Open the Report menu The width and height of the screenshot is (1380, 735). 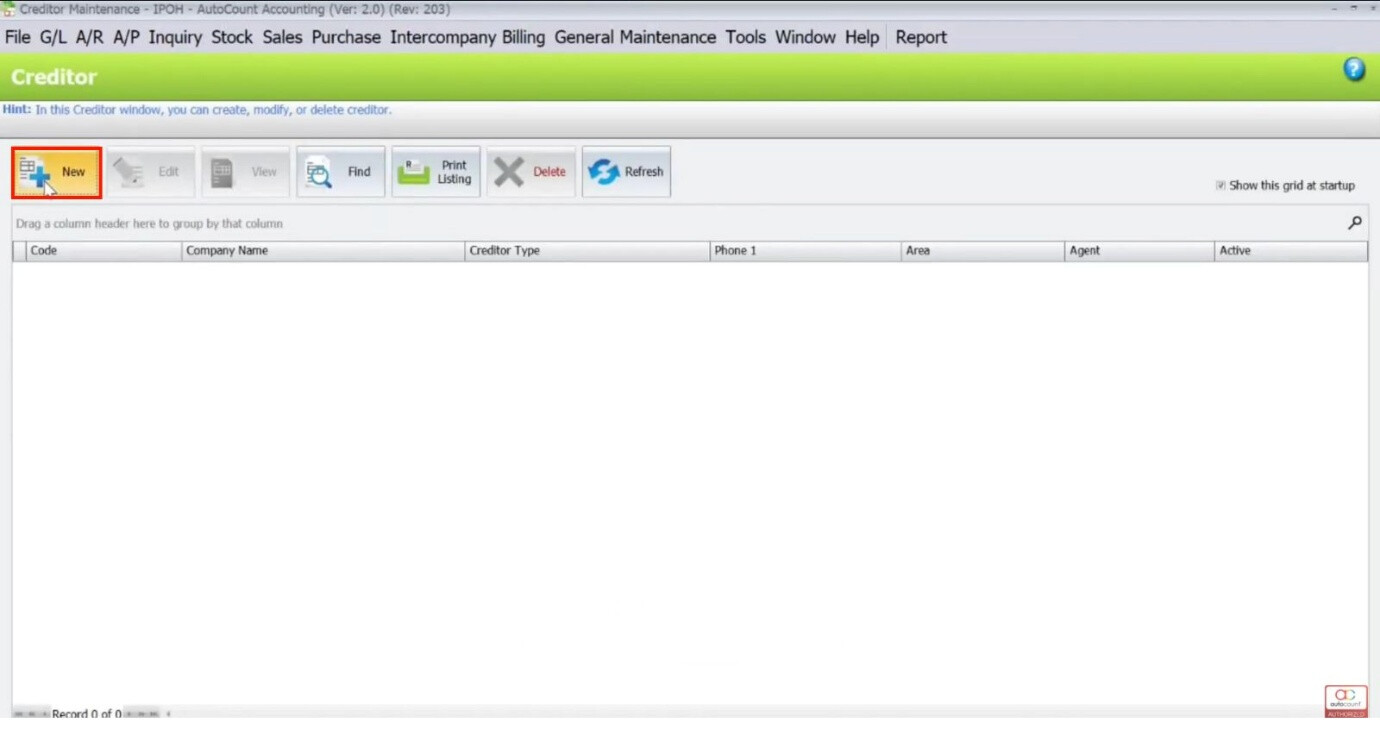920,37
